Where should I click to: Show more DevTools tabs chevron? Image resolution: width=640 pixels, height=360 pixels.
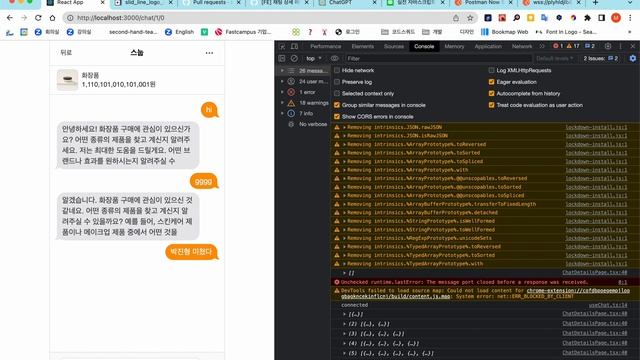tap(542, 46)
